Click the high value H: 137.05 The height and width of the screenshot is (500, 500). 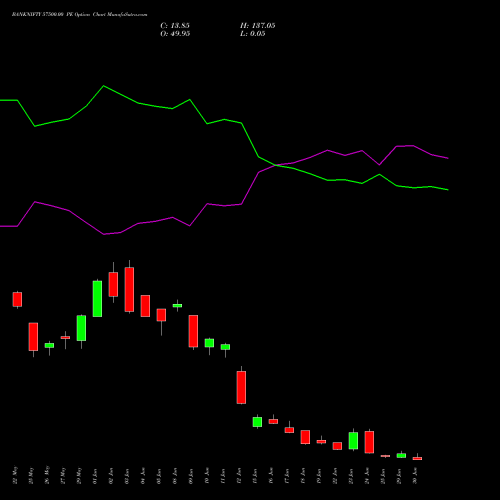coord(258,26)
